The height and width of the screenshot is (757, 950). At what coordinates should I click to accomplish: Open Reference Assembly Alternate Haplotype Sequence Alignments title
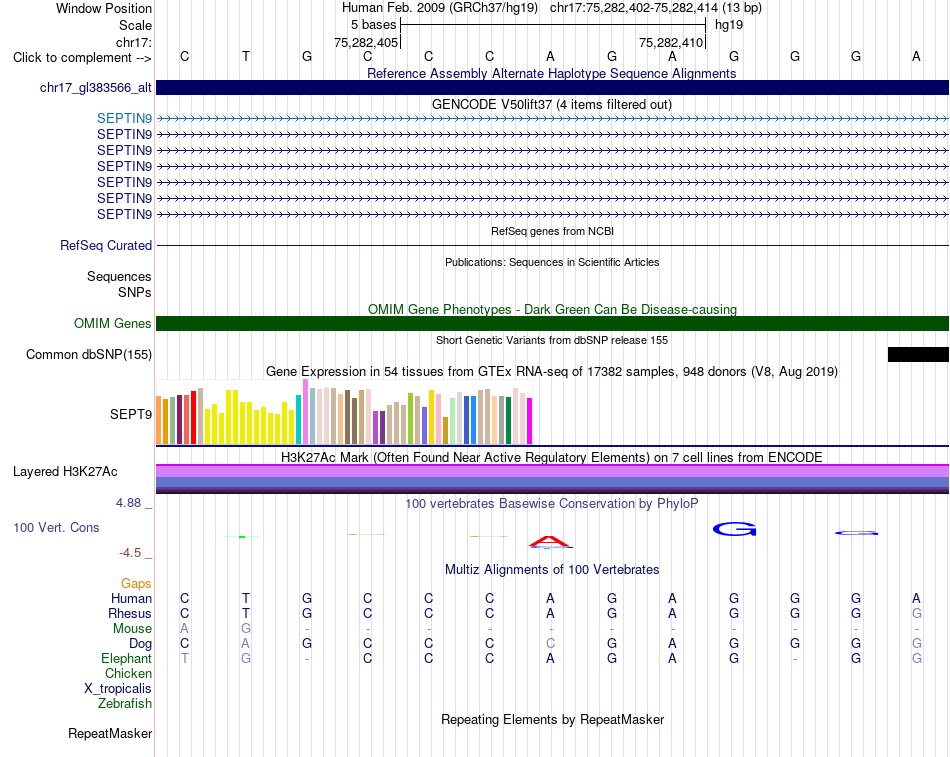552,73
